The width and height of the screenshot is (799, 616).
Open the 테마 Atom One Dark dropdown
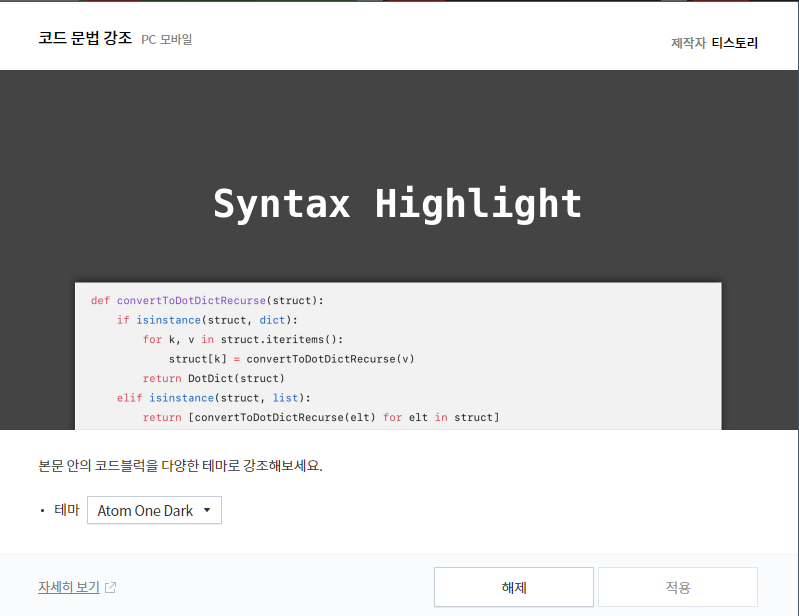(154, 510)
